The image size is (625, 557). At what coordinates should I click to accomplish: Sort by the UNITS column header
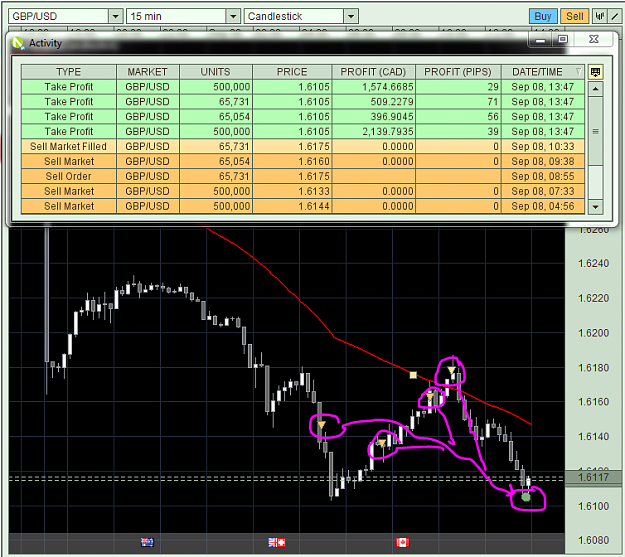tap(216, 72)
